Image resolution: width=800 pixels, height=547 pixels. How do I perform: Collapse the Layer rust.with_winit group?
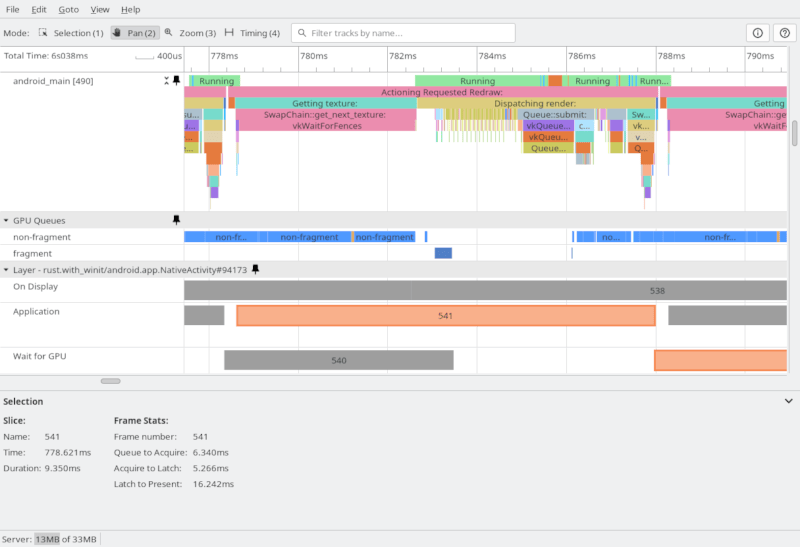tap(6, 270)
